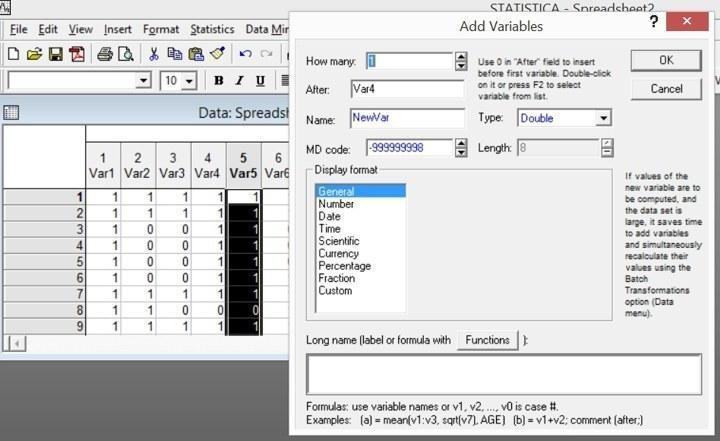The image size is (720, 441).
Task: Click the Undo arrow icon
Action: click(245, 54)
